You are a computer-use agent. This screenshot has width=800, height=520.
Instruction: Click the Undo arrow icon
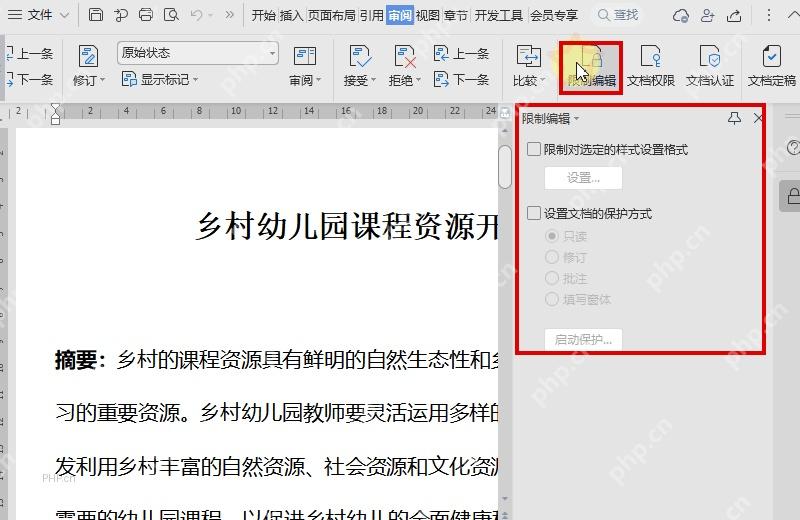pyautogui.click(x=196, y=15)
